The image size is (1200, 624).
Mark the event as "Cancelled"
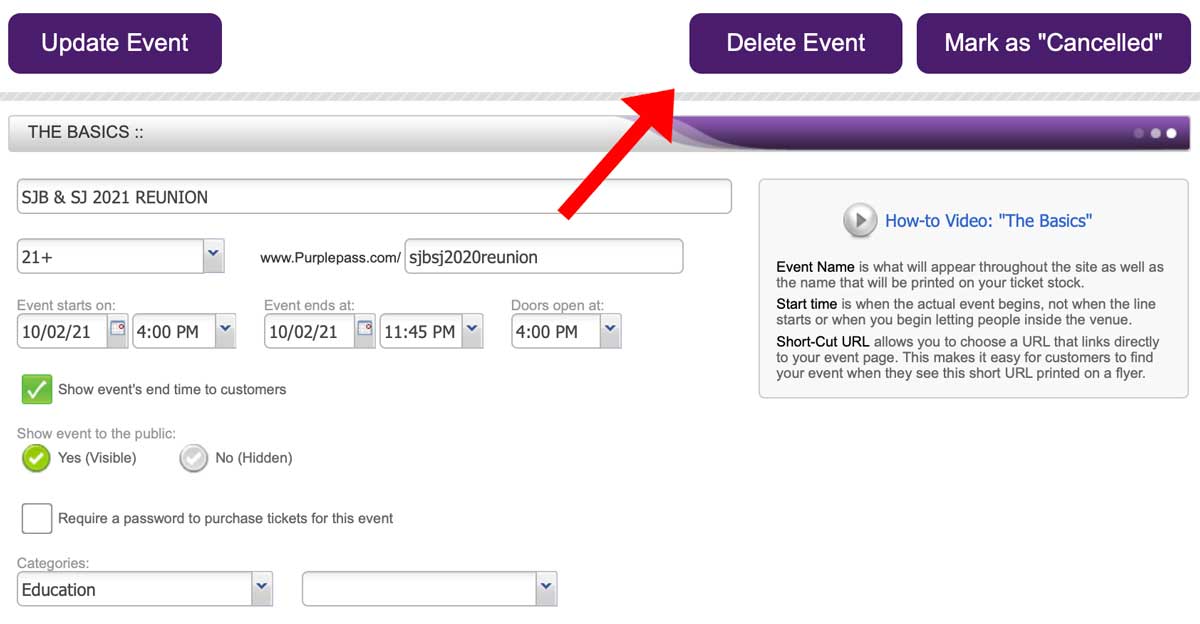[1053, 43]
